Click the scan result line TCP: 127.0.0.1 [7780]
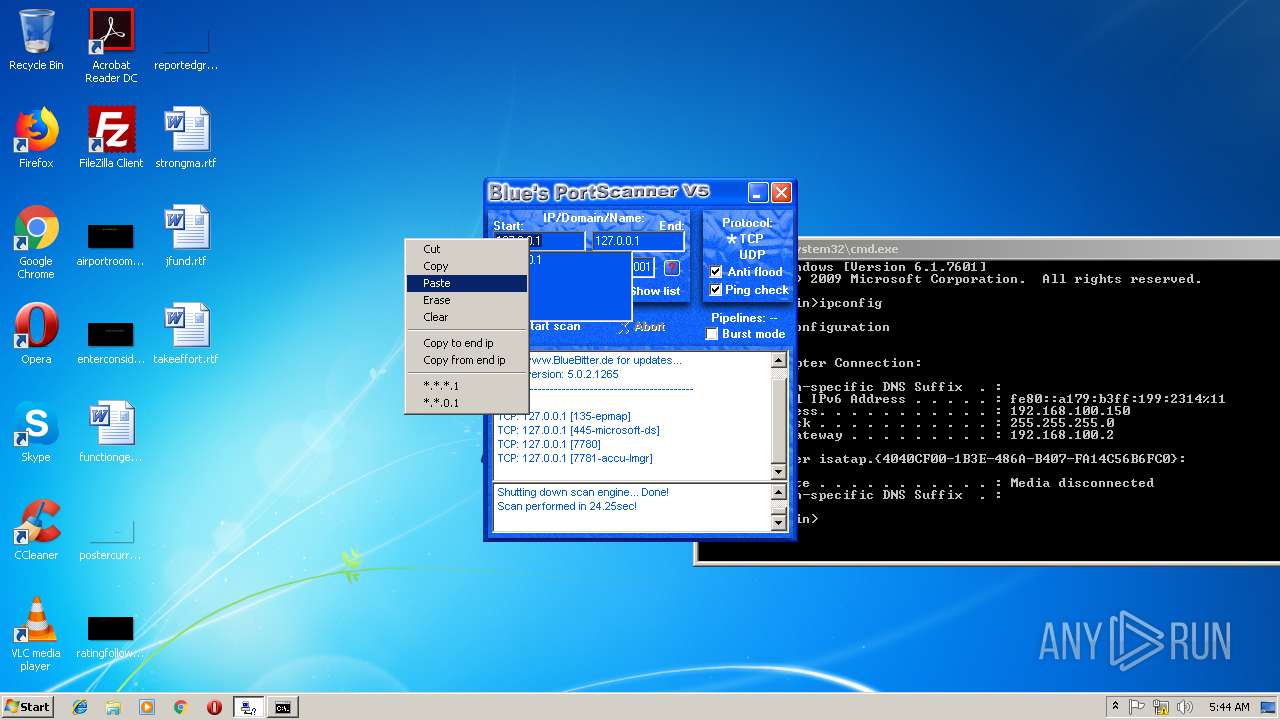The image size is (1280, 720). point(549,444)
